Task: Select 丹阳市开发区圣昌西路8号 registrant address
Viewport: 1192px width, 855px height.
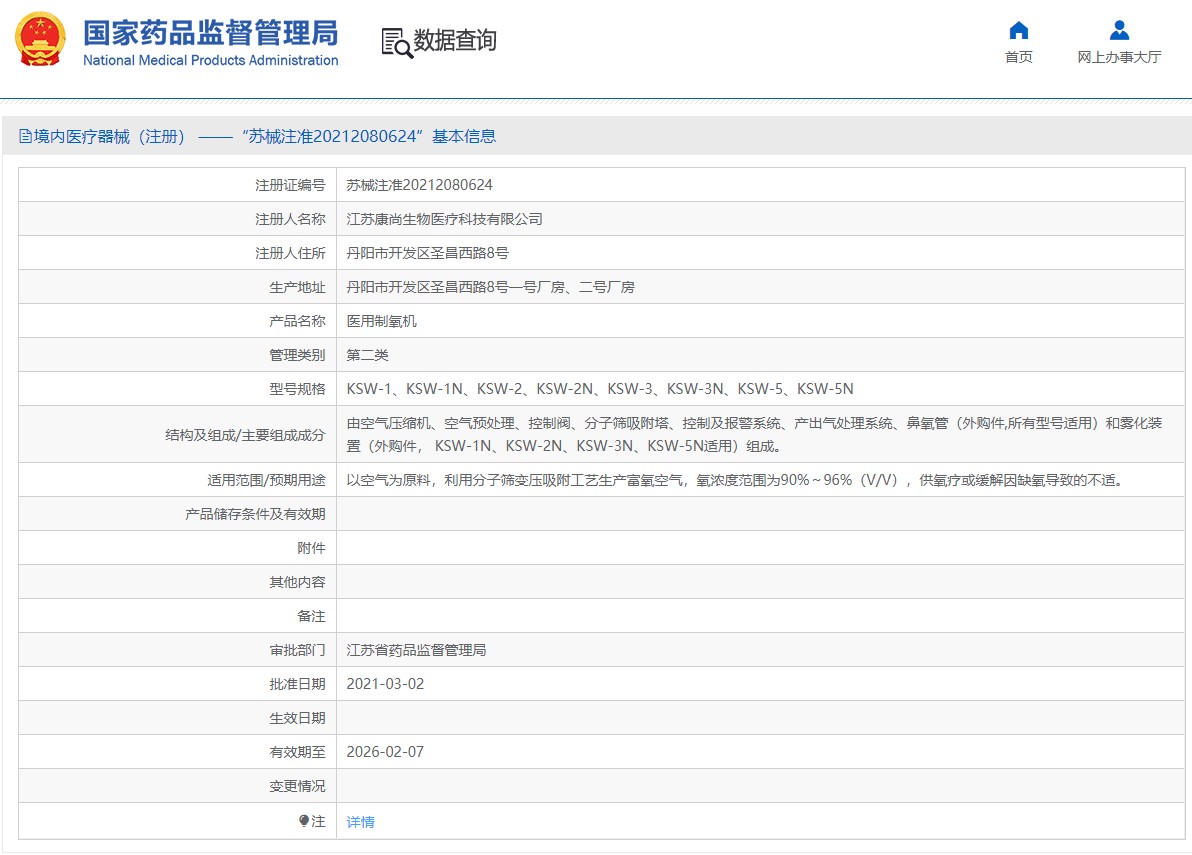Action: tap(427, 253)
